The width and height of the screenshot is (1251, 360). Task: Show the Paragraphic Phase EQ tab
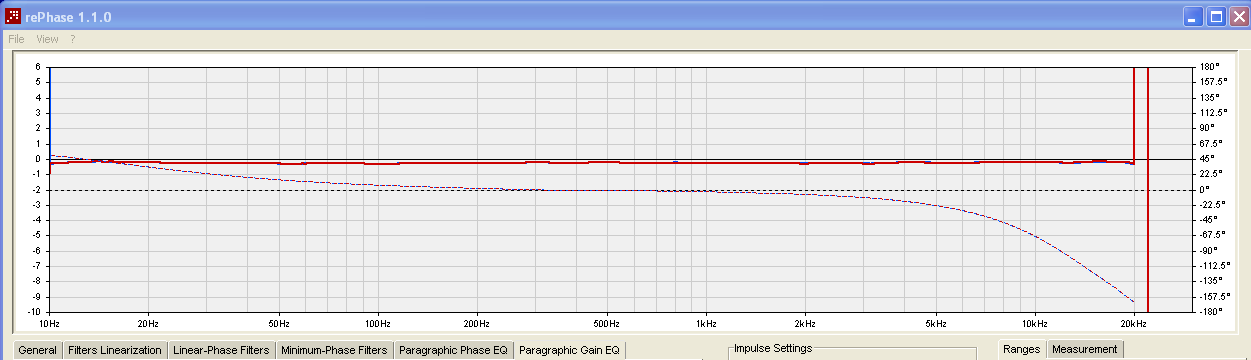click(453, 351)
